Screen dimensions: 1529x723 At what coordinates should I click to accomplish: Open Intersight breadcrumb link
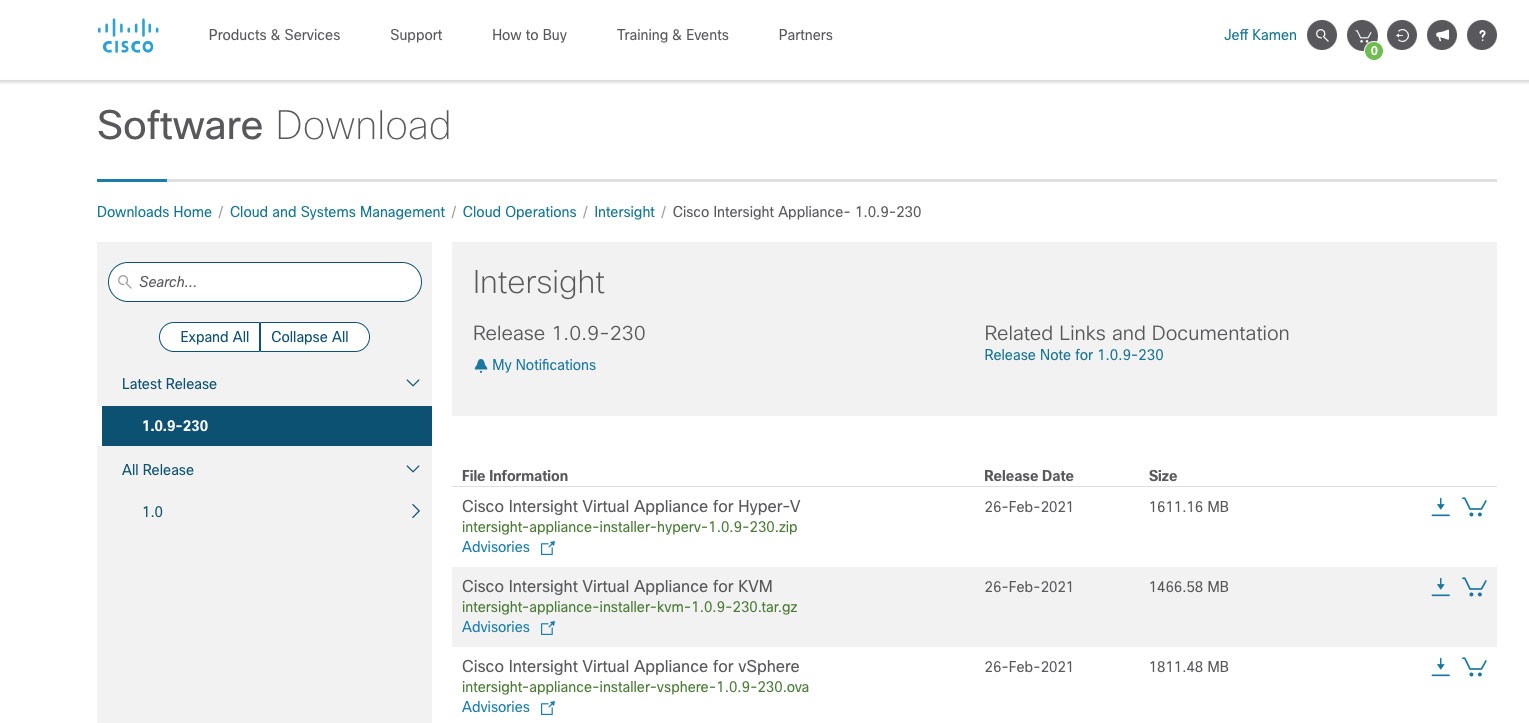tap(624, 212)
